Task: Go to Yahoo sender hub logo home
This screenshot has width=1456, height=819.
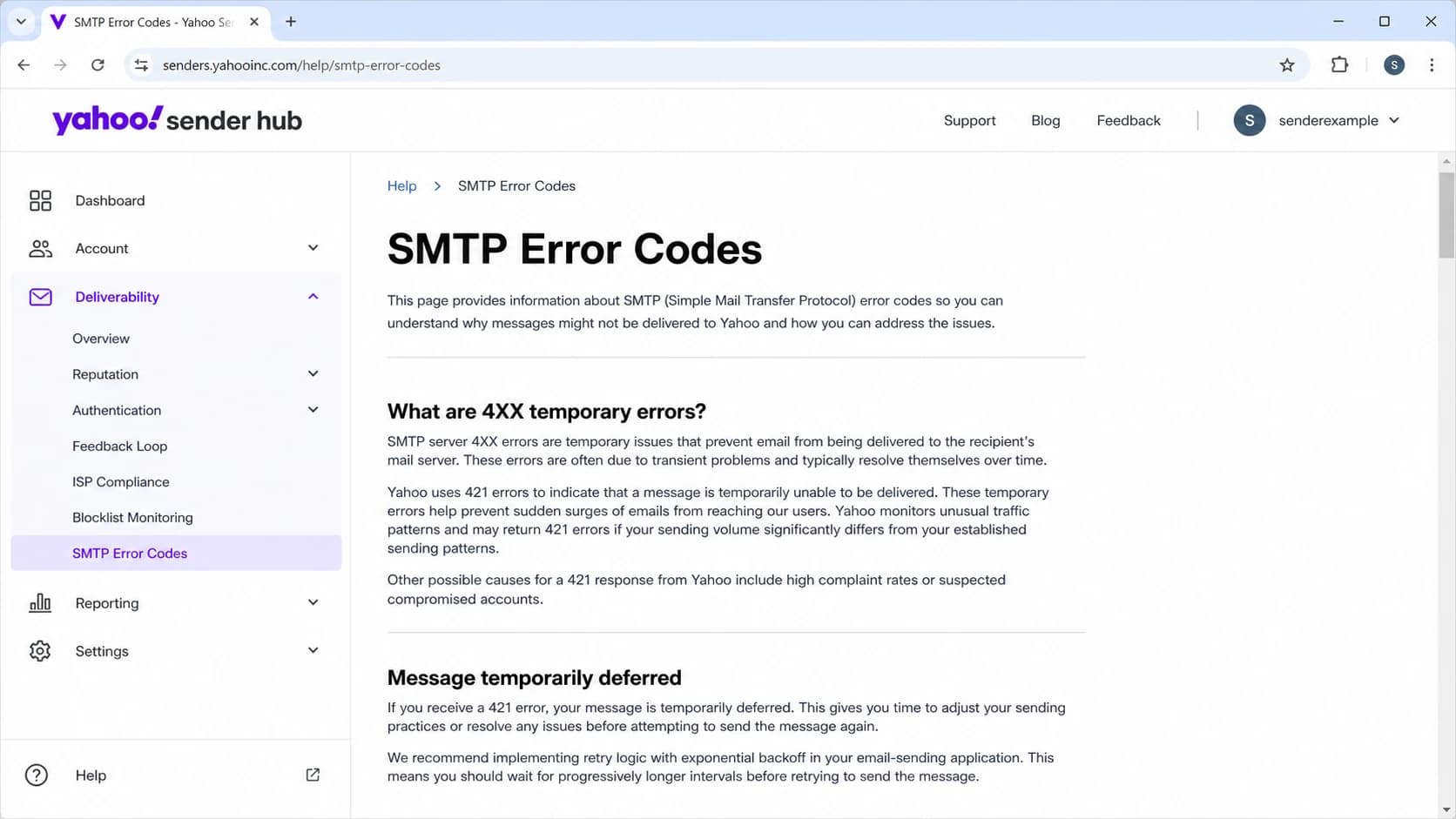Action: (x=177, y=120)
